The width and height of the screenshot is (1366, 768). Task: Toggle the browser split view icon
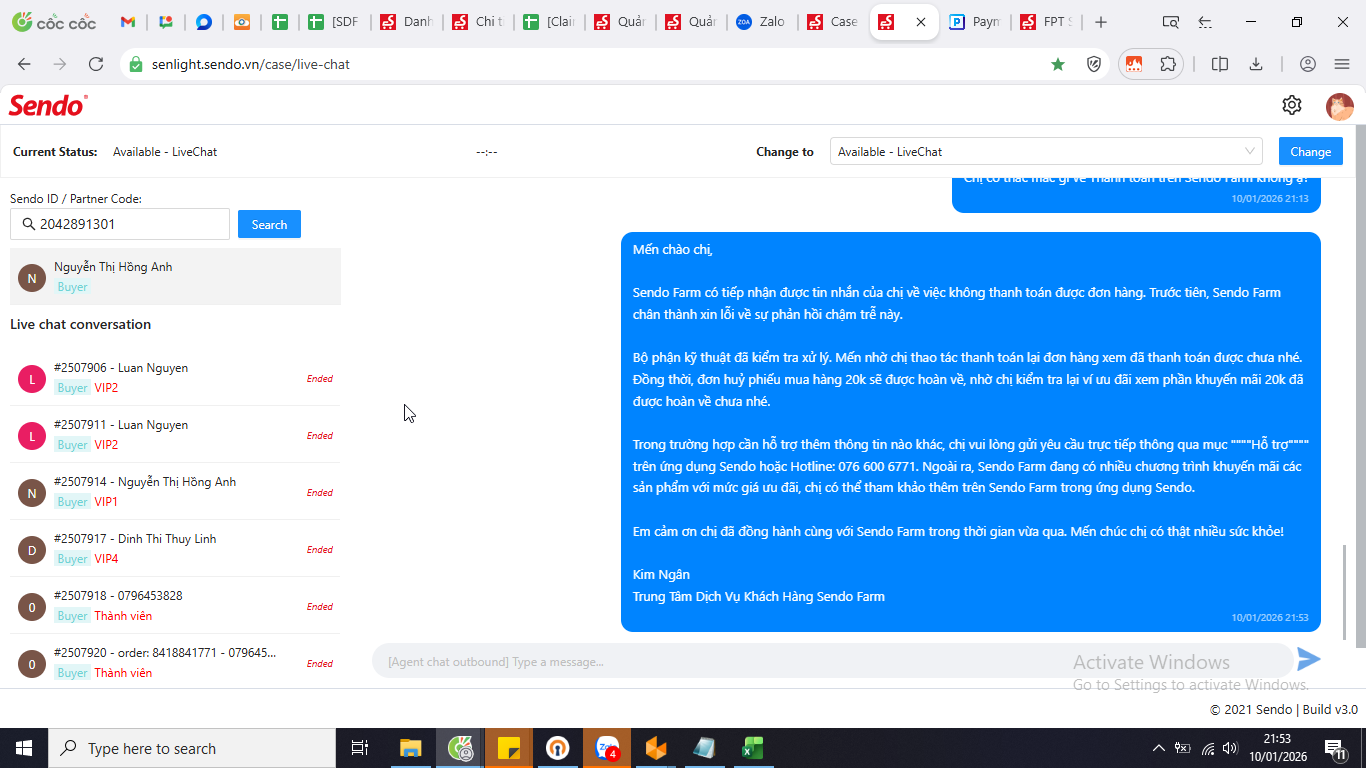tap(1220, 64)
